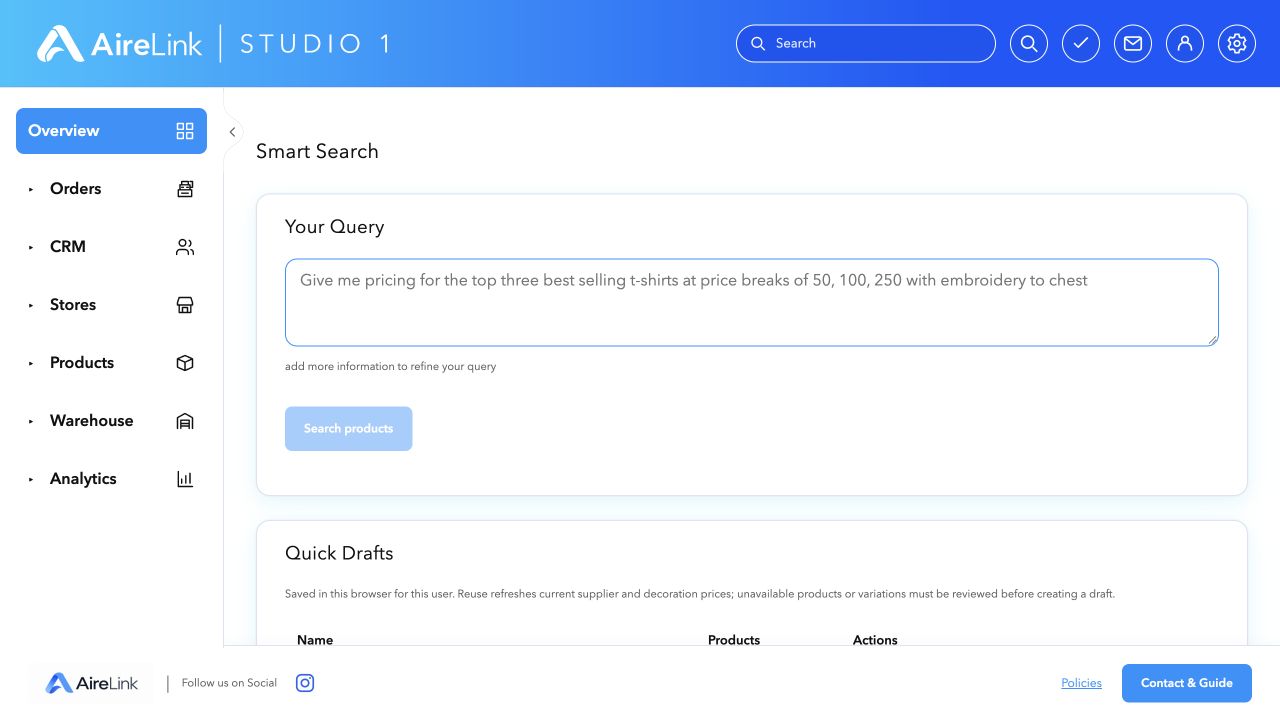This screenshot has height=720, width=1280.
Task: Expand the Stores menu arrow
Action: (31, 305)
